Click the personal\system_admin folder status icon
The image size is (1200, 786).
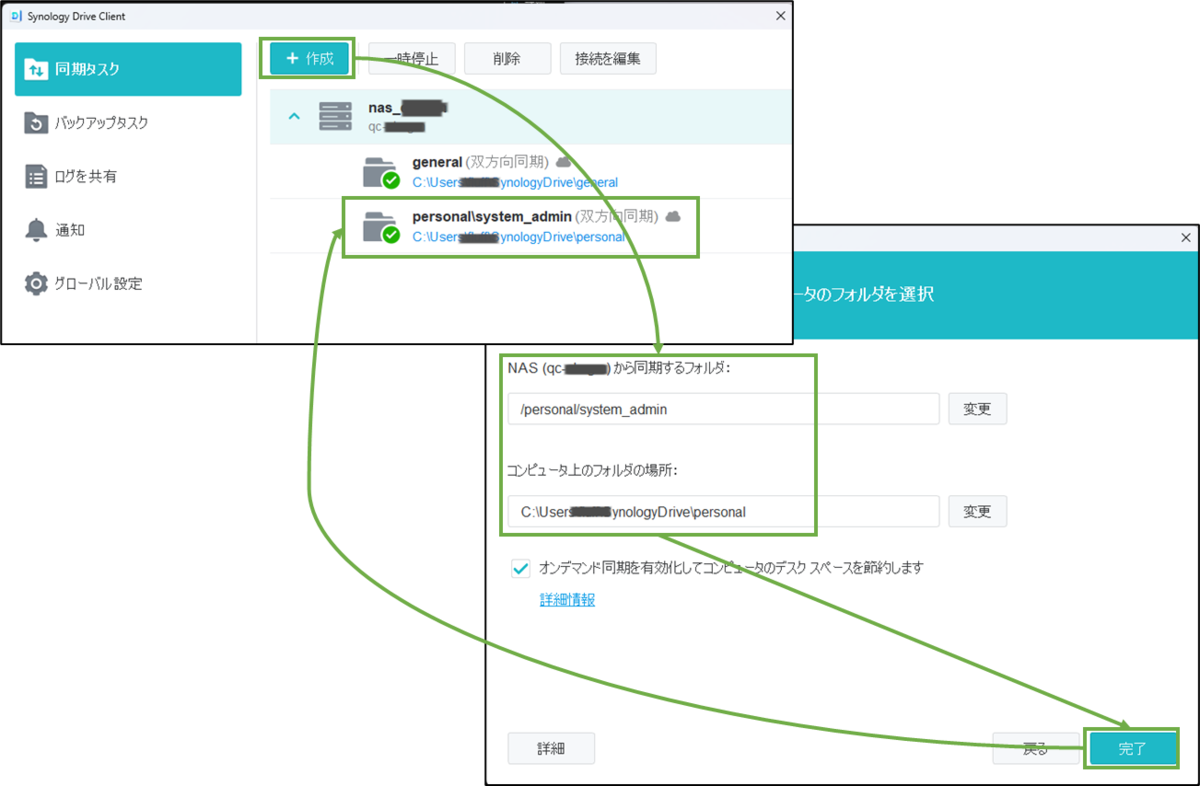click(x=381, y=227)
